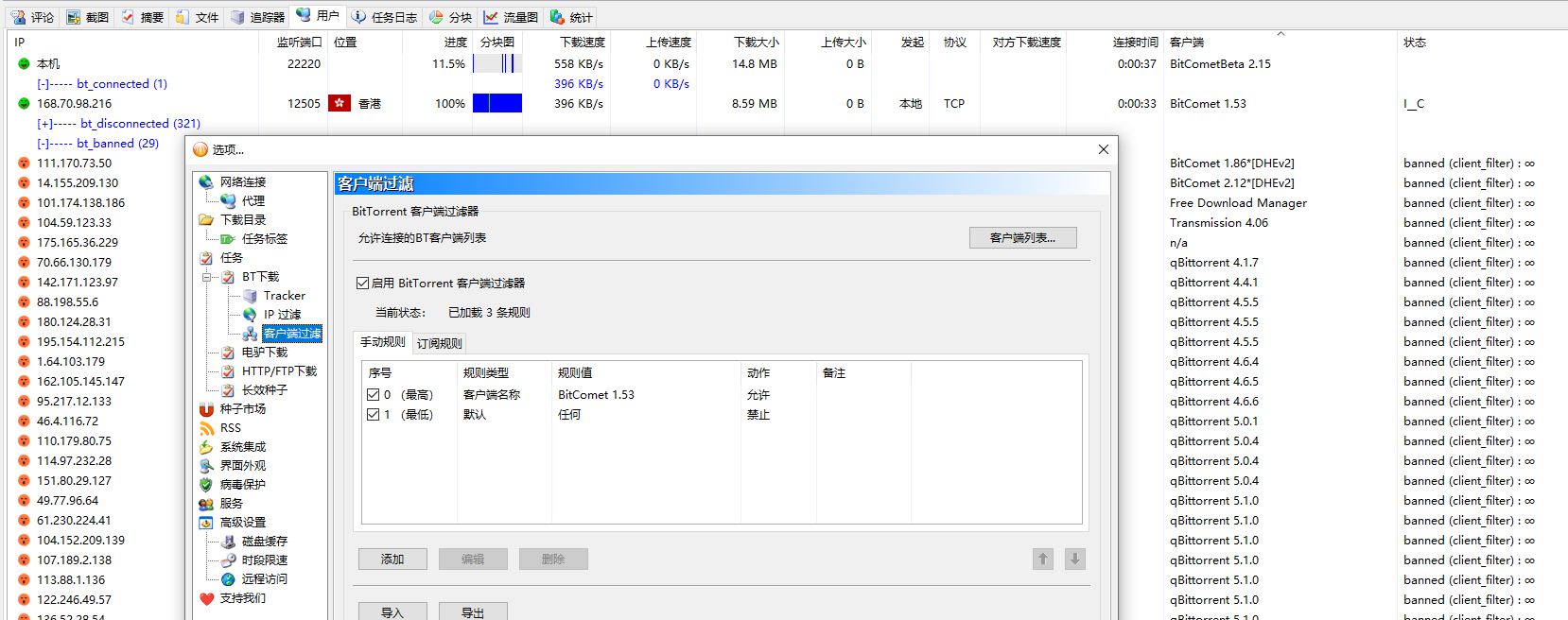Toggle rule 1 (最低) checkbox
This screenshot has width=1568, height=620.
click(x=373, y=415)
